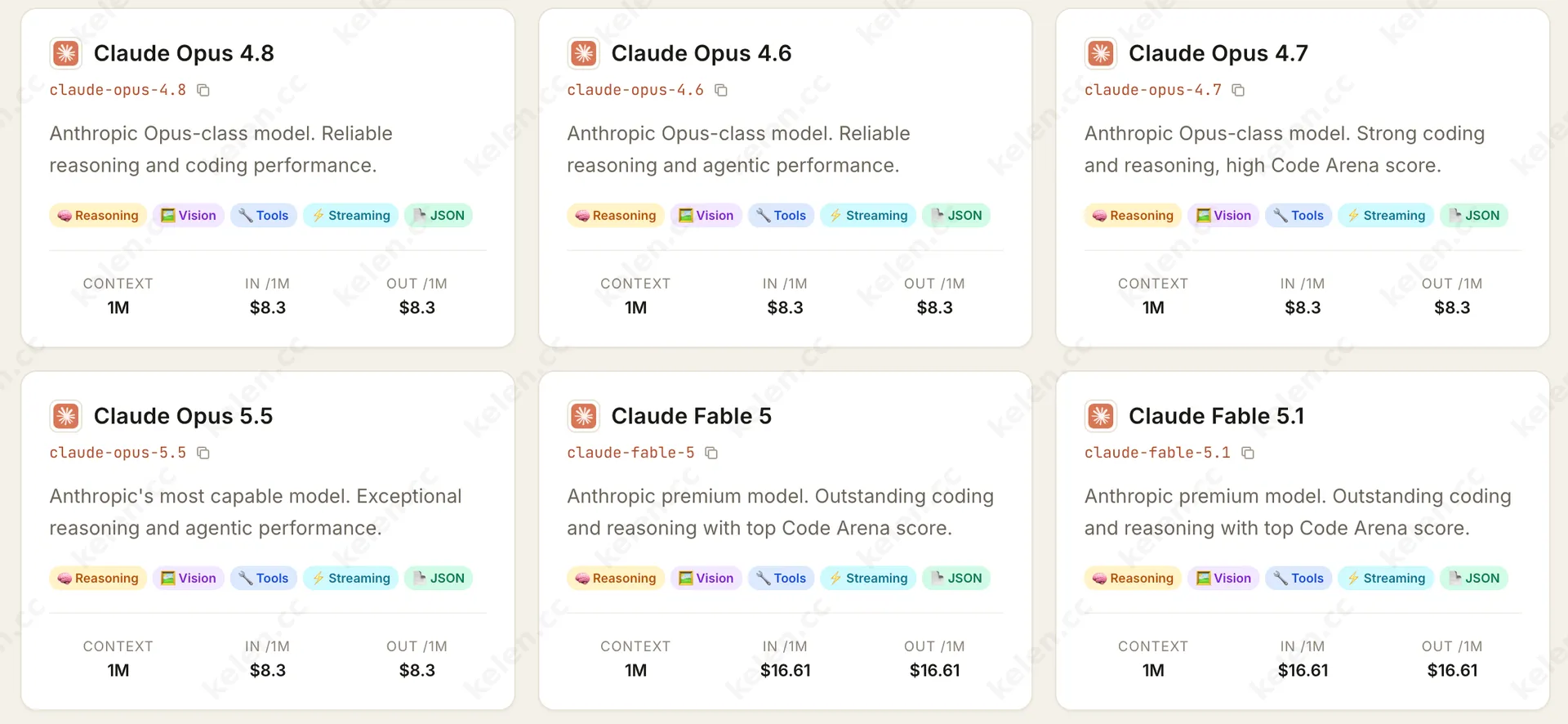Click the Anthropic logo on Claude Opus 5.5

(x=66, y=416)
